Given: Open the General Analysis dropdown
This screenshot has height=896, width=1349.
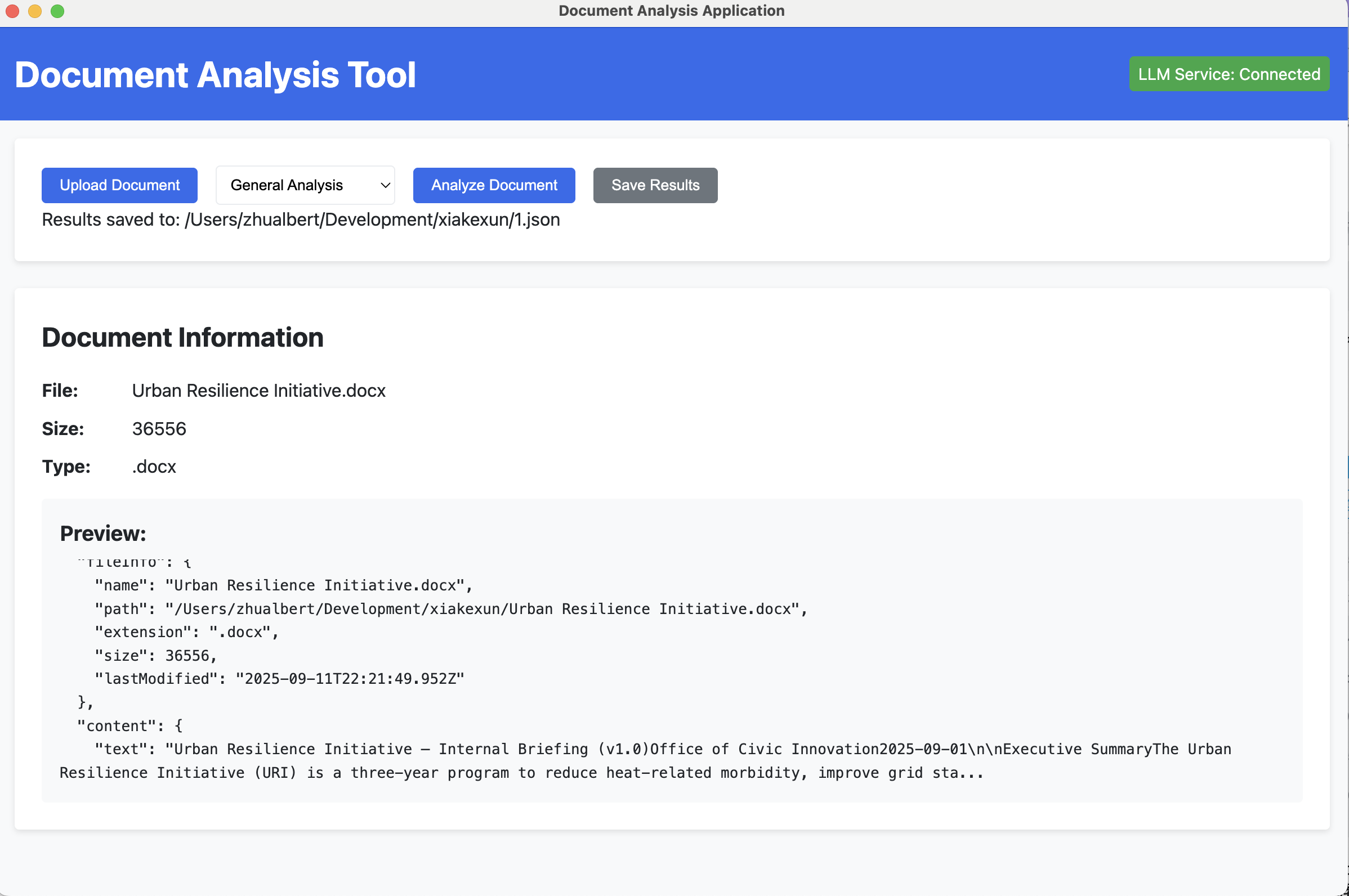Looking at the screenshot, I should [304, 185].
